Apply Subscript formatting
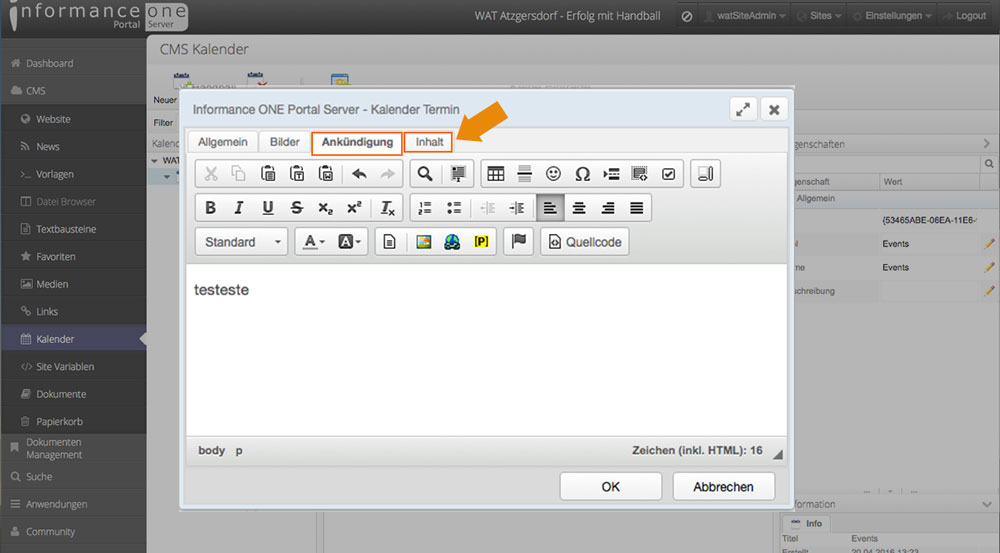Viewport: 1000px width, 553px height. pyautogui.click(x=325, y=208)
